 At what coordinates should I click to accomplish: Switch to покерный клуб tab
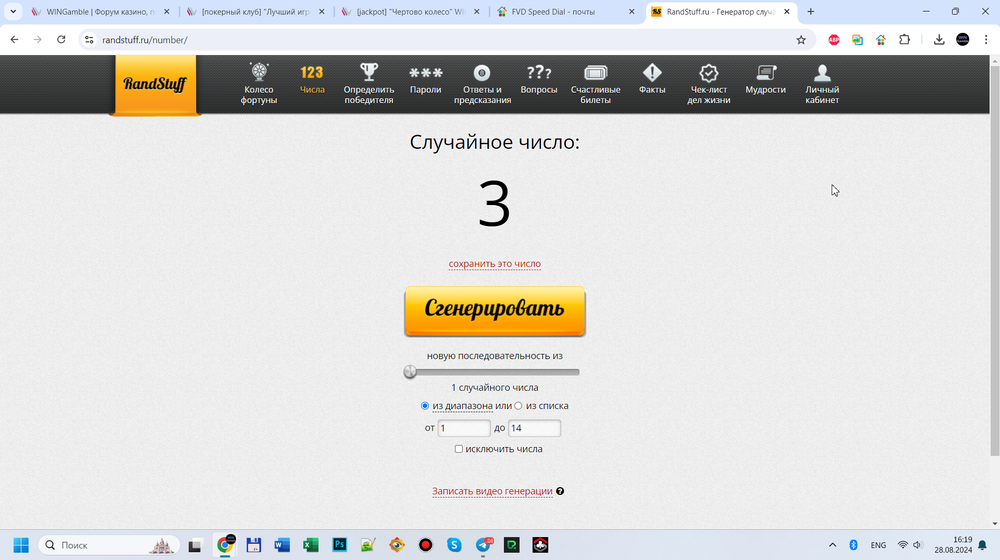coord(256,11)
